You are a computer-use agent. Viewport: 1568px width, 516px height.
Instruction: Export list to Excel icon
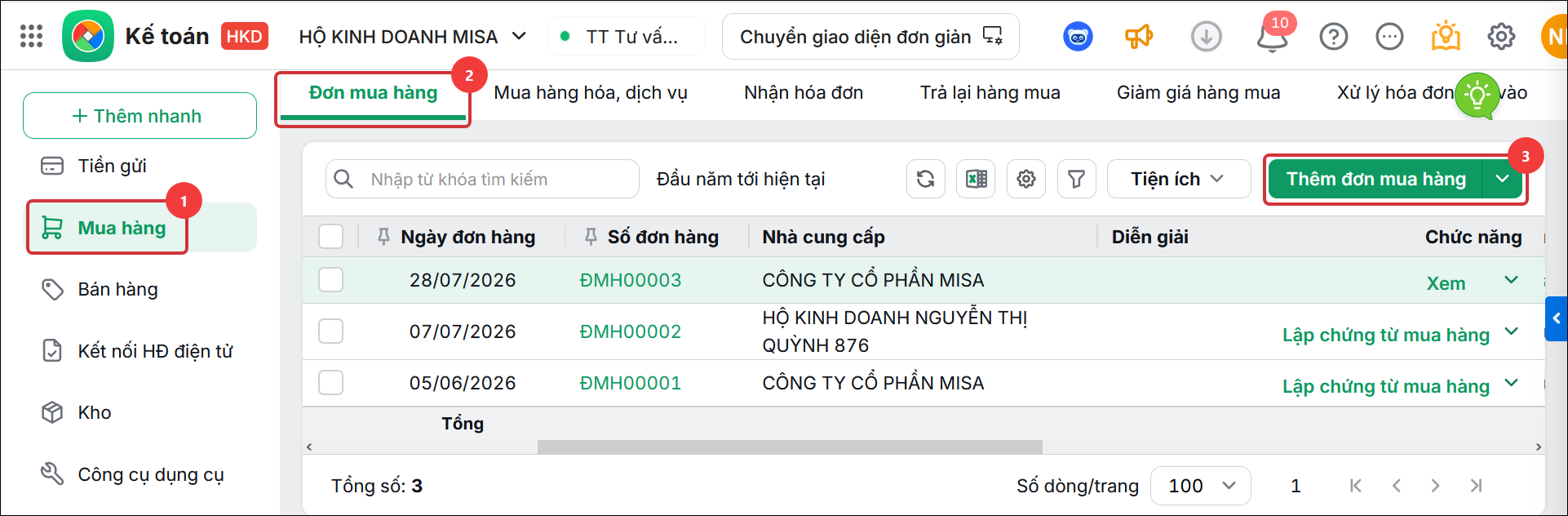tap(976, 179)
